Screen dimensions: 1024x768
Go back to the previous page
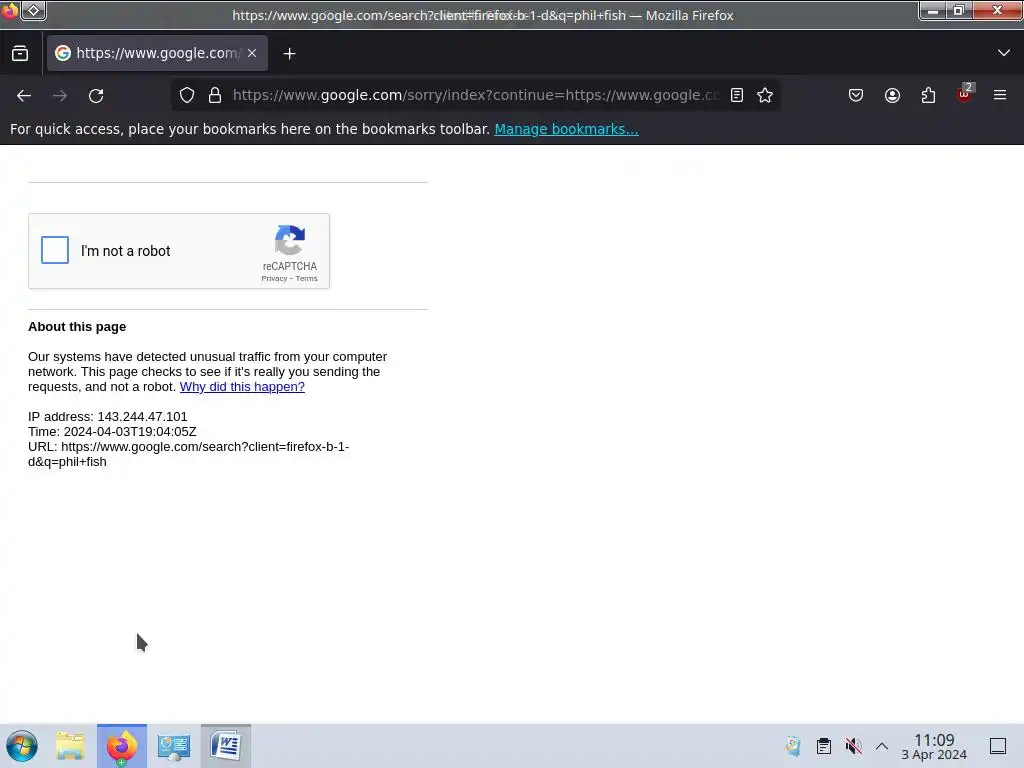click(x=24, y=95)
